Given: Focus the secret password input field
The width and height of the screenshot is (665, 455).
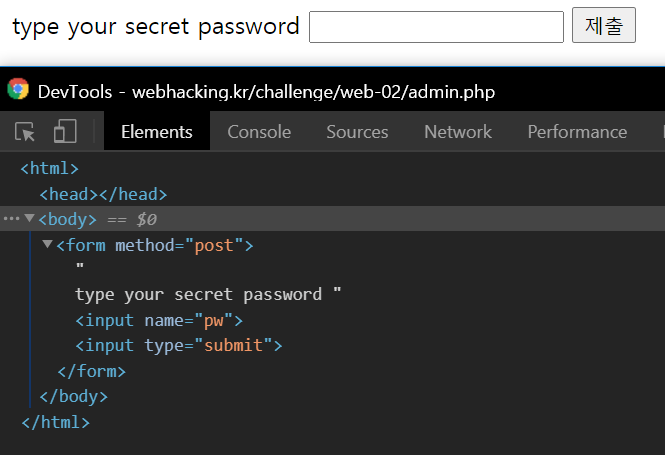Looking at the screenshot, I should click(436, 27).
